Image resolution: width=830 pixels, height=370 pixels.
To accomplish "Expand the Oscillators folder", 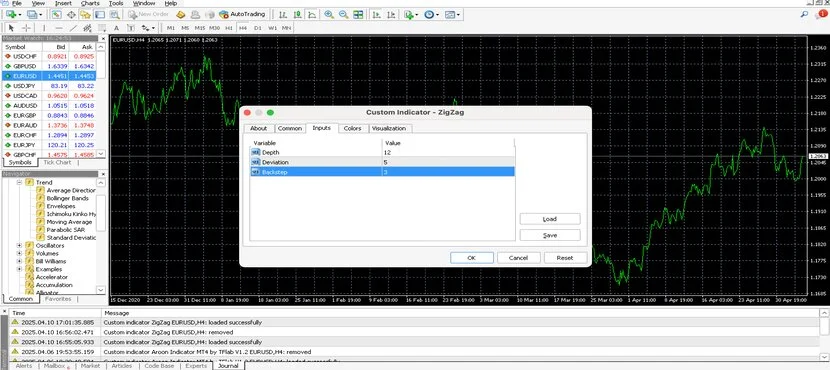I will pyautogui.click(x=20, y=246).
